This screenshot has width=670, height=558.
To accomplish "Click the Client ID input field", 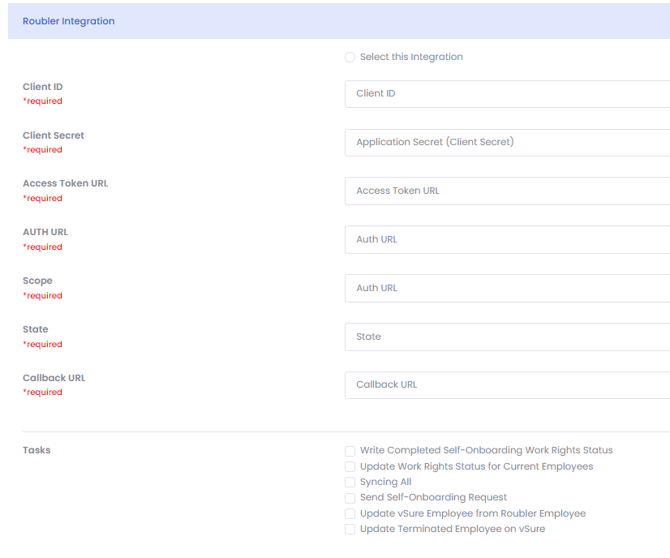I will [x=507, y=94].
